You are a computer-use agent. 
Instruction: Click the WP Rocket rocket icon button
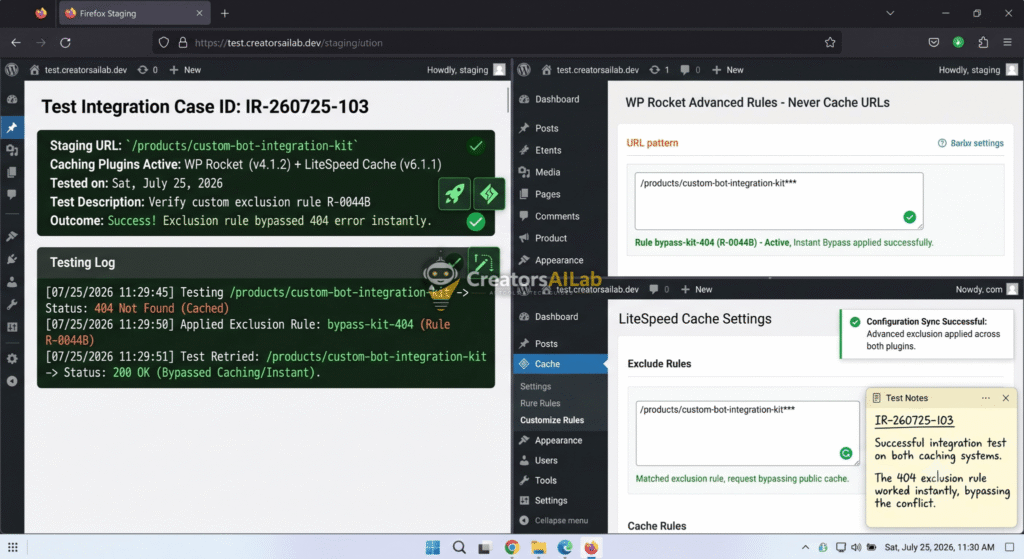[455, 194]
